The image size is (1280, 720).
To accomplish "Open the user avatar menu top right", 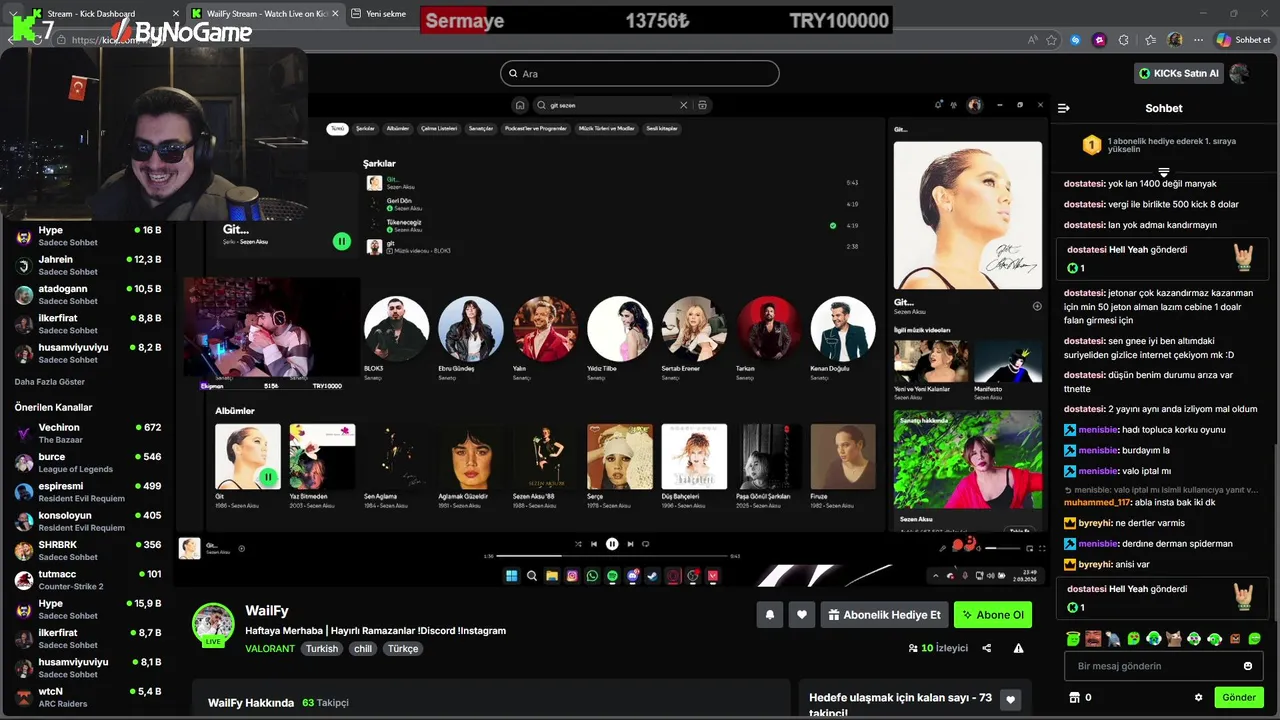I will point(1240,73).
